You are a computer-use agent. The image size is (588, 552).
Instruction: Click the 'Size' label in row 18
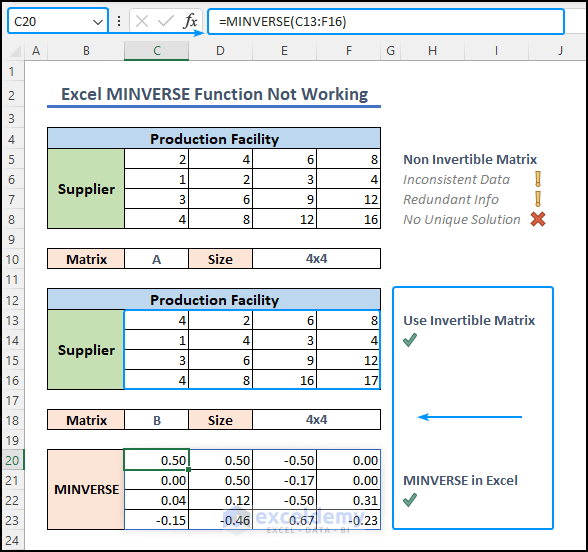tap(220, 420)
